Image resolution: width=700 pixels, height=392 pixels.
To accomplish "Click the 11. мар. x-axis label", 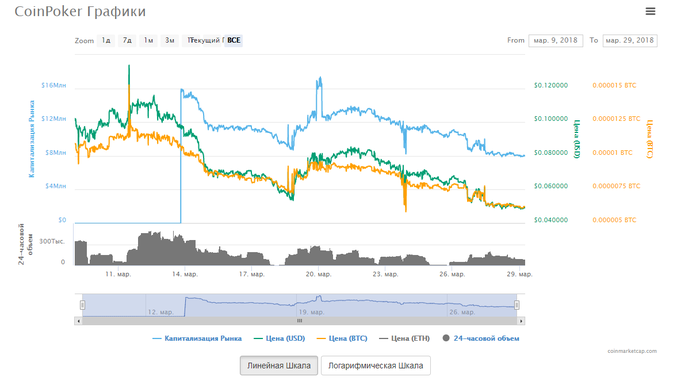I will (x=118, y=274).
